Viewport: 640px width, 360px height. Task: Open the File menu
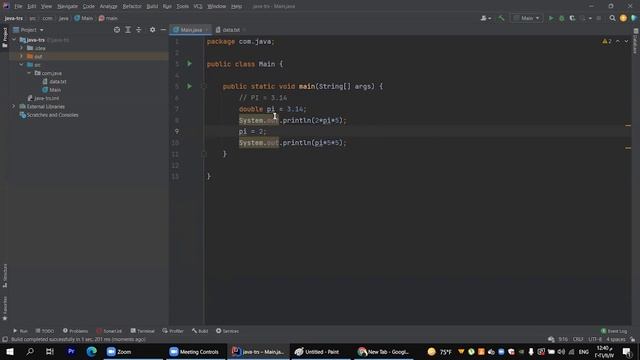point(18,6)
